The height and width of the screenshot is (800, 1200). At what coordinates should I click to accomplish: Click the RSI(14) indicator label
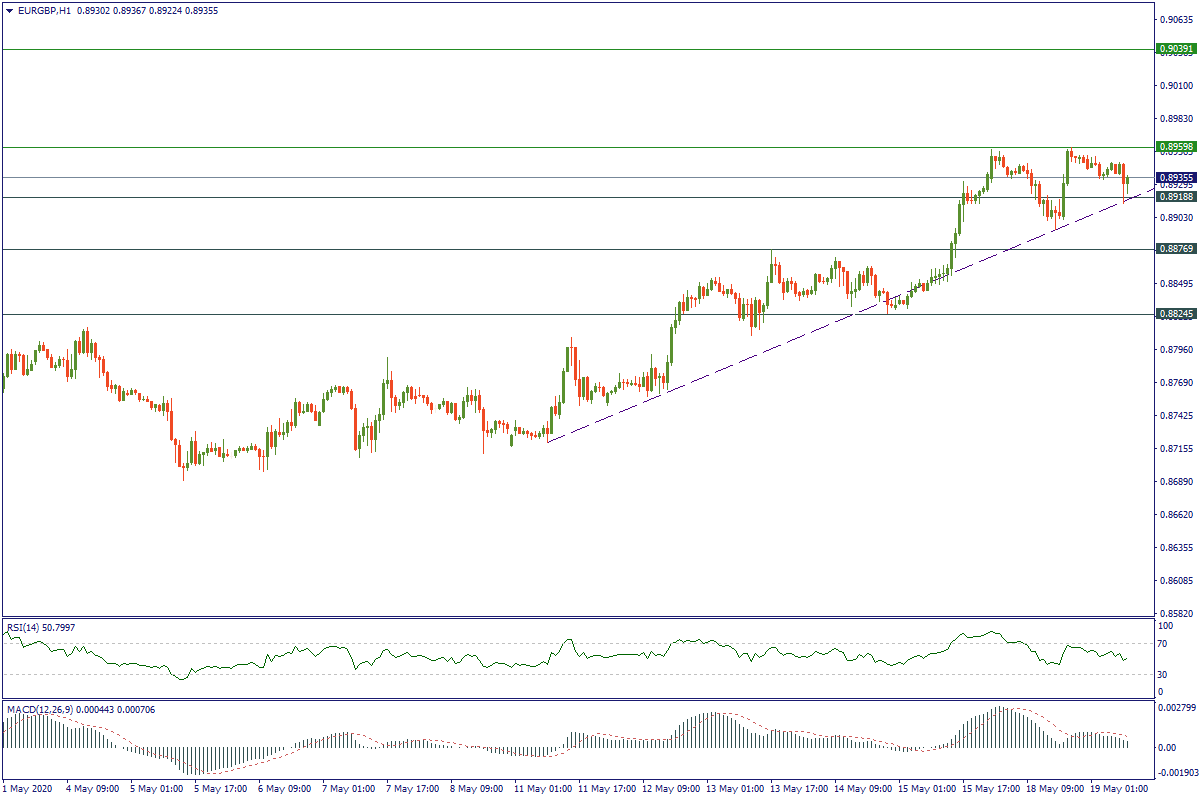tap(26, 627)
